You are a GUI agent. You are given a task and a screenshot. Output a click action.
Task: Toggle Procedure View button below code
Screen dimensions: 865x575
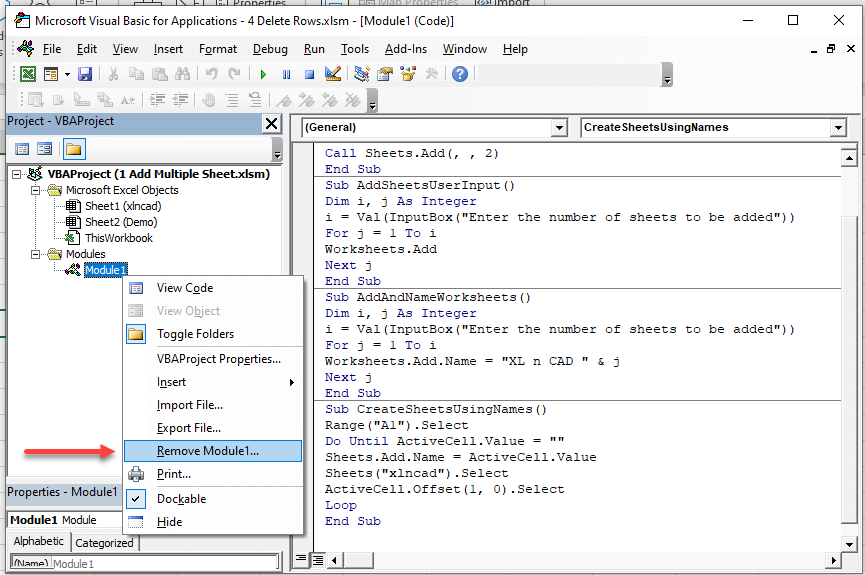pyautogui.click(x=301, y=560)
